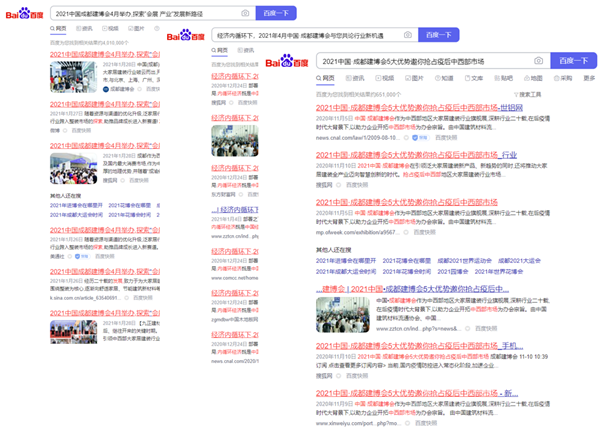Select the 网页 tab in the middle search page
The width and height of the screenshot is (600, 430).
pos(220,50)
